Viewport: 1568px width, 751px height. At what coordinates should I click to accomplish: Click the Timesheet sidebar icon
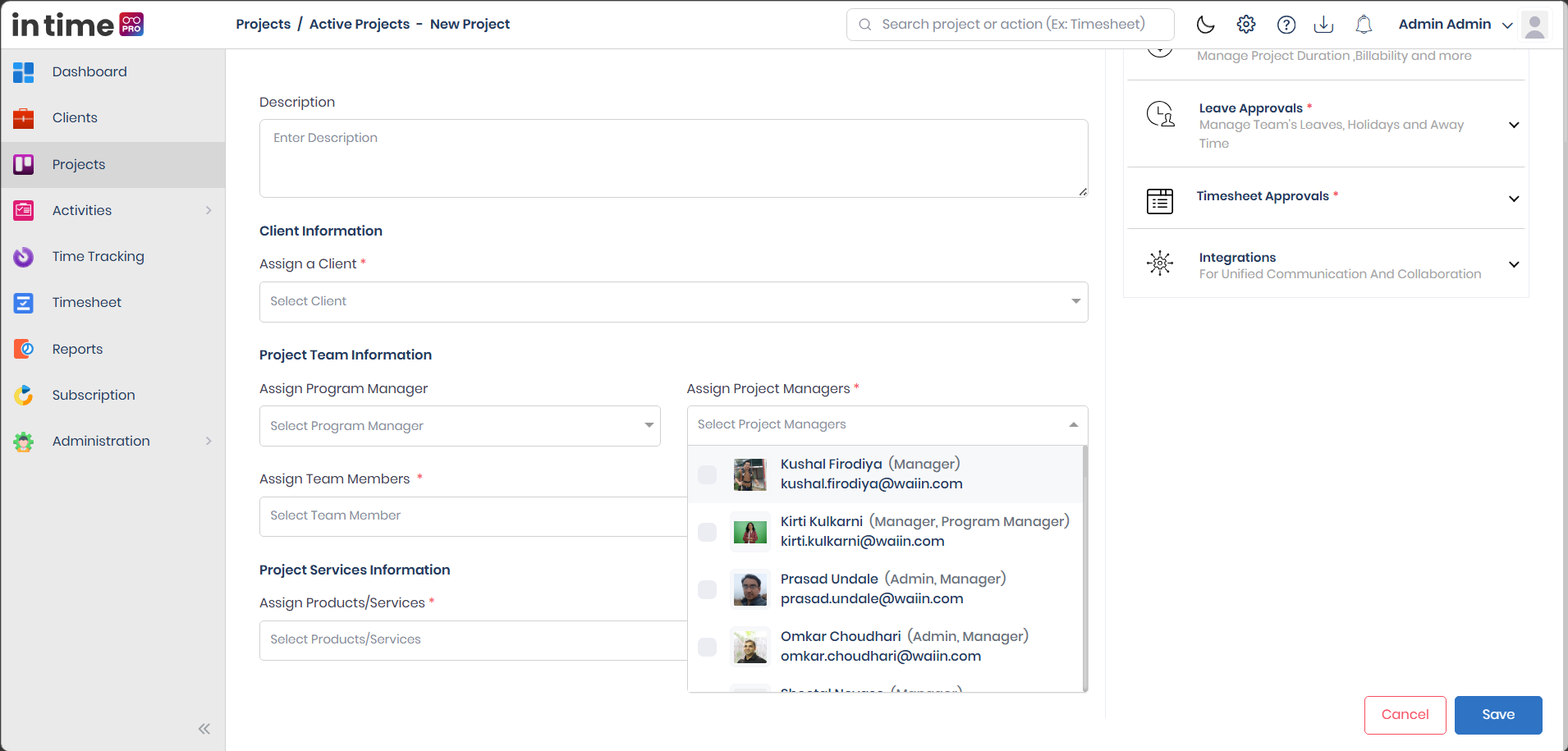click(x=24, y=303)
